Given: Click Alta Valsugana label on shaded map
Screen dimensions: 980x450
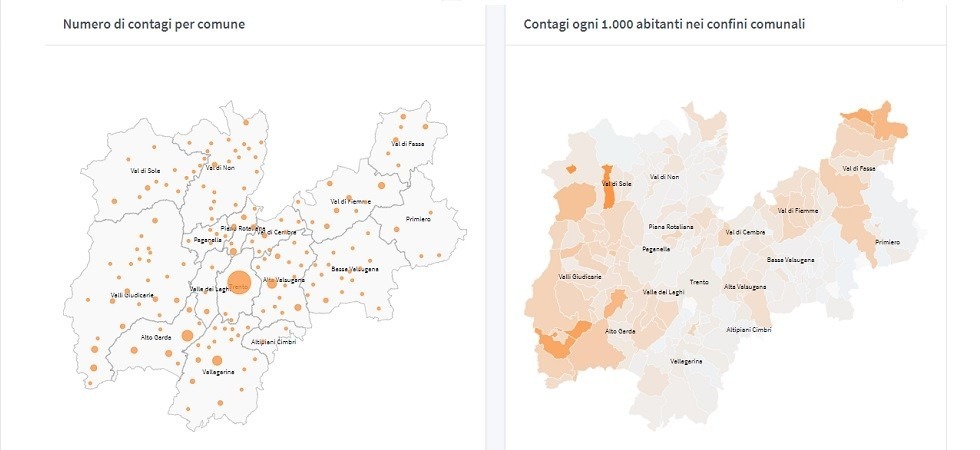Looking at the screenshot, I should coord(744,287).
